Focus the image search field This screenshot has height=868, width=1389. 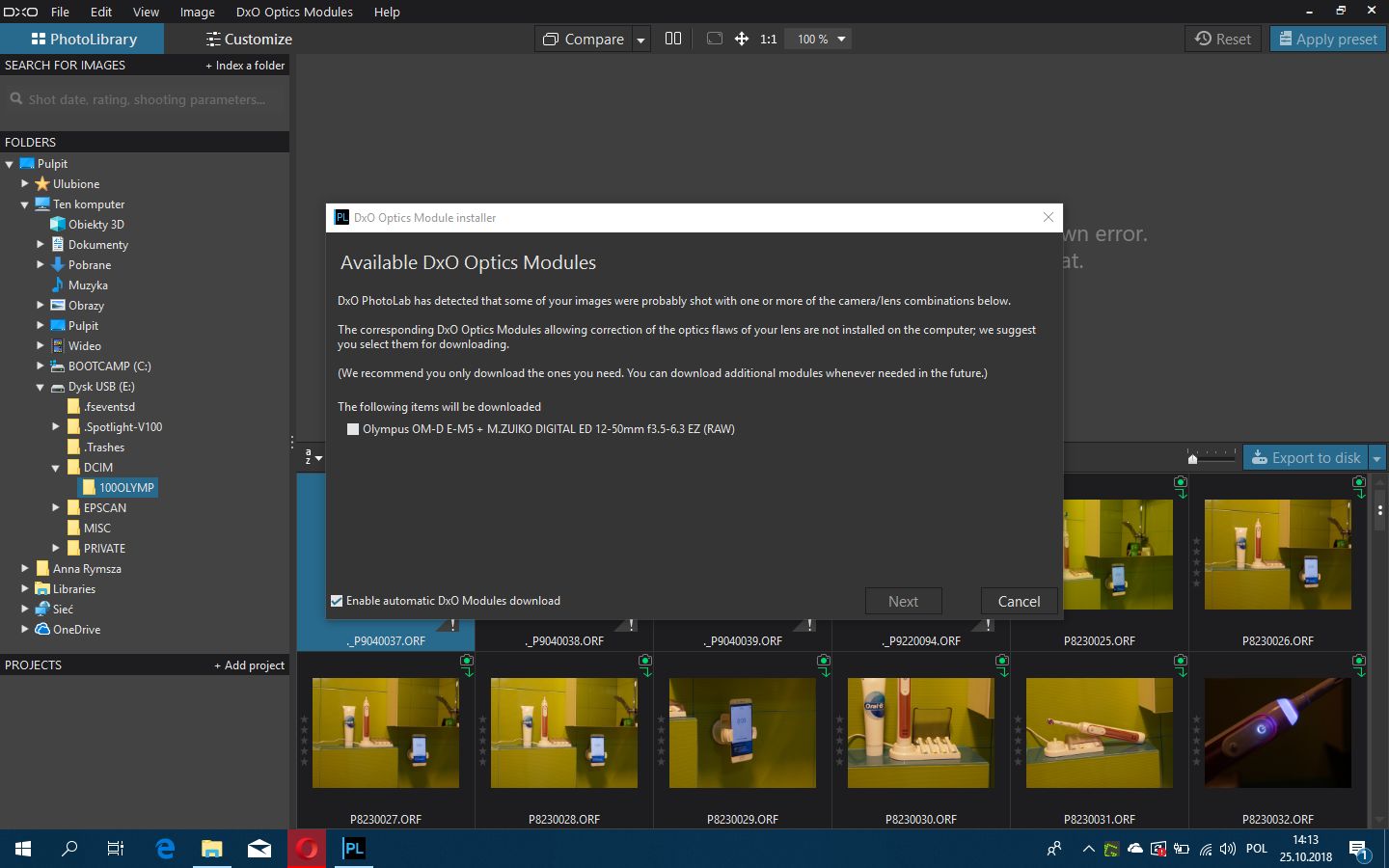click(145, 99)
